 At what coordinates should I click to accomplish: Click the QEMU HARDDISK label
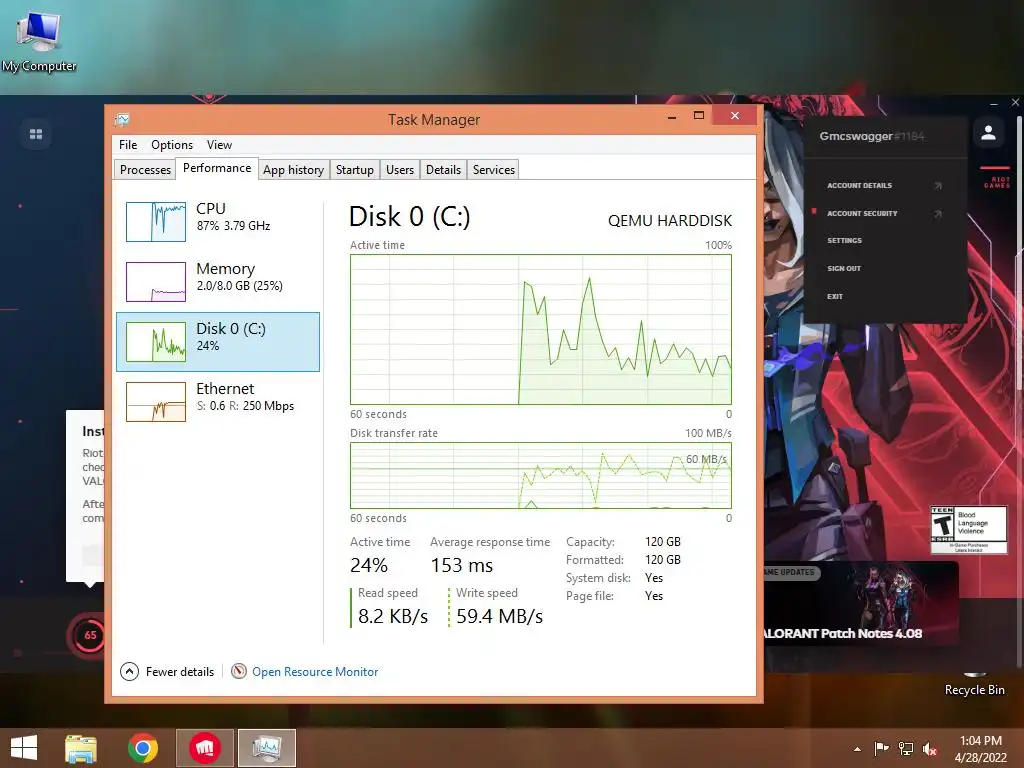tap(670, 221)
